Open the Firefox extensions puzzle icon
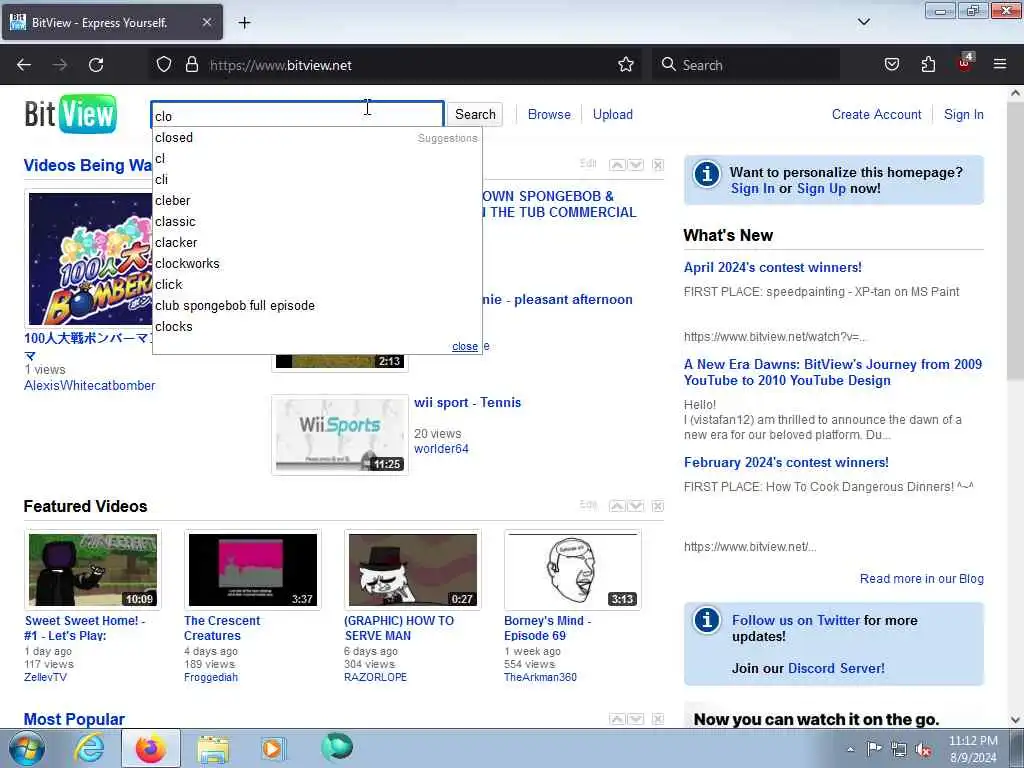This screenshot has width=1024, height=768. click(928, 65)
